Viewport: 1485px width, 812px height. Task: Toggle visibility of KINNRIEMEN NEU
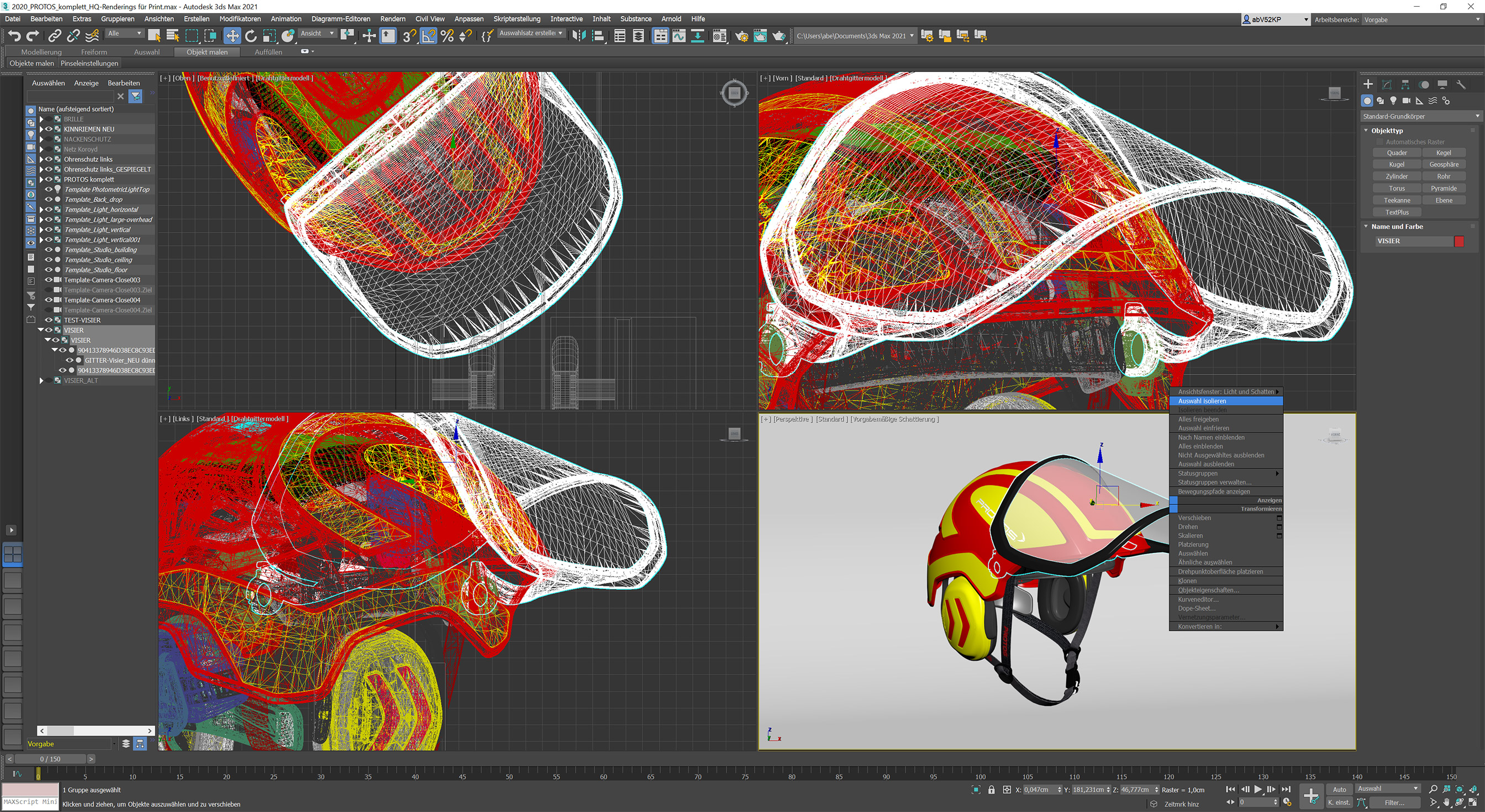49,129
